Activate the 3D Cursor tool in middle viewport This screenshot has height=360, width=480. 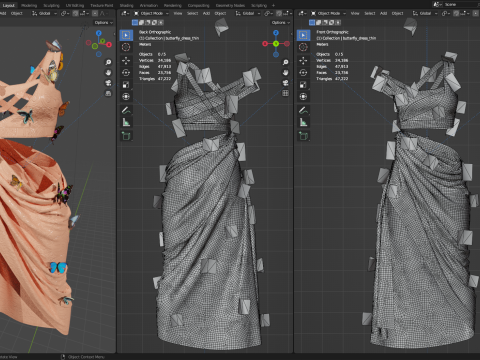click(x=126, y=47)
